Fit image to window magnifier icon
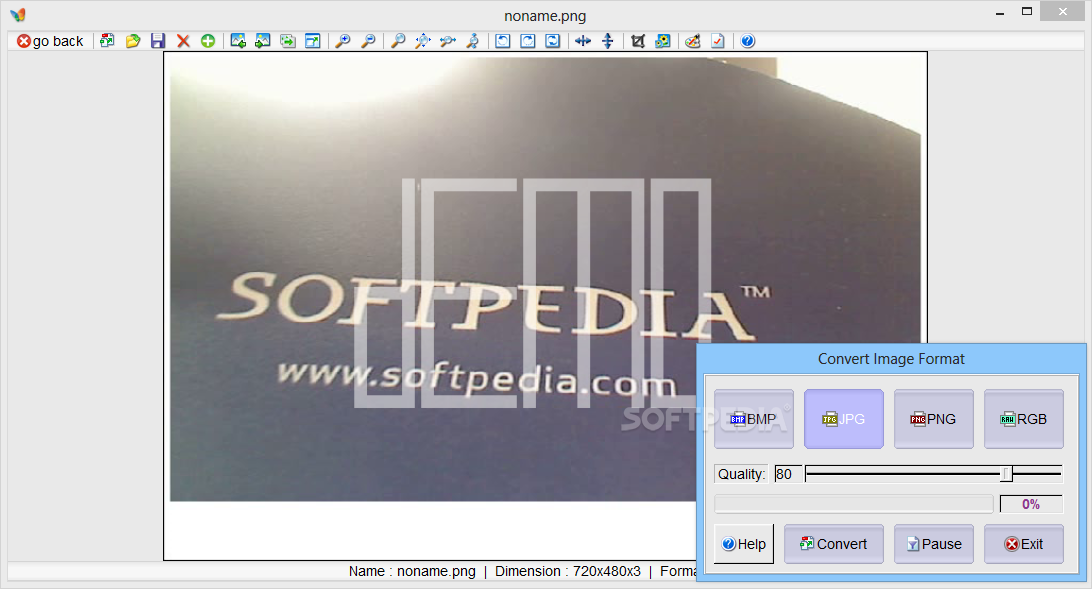Screen dimensions: 1092x589 pos(423,41)
